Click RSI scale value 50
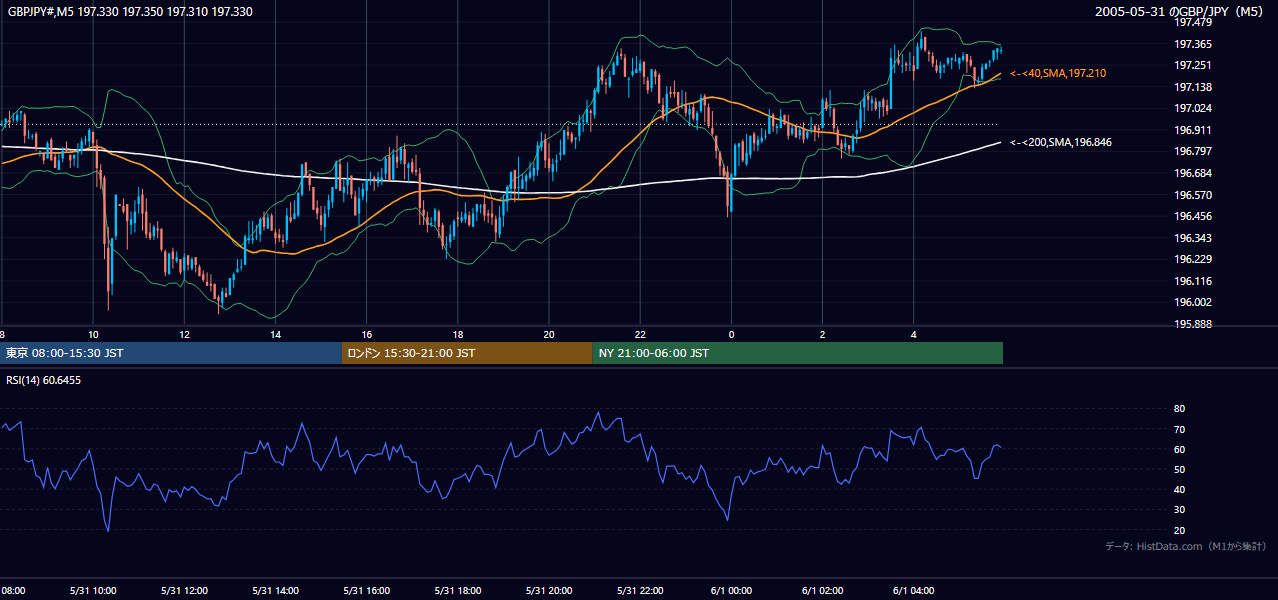Image resolution: width=1278 pixels, height=600 pixels. click(1179, 469)
